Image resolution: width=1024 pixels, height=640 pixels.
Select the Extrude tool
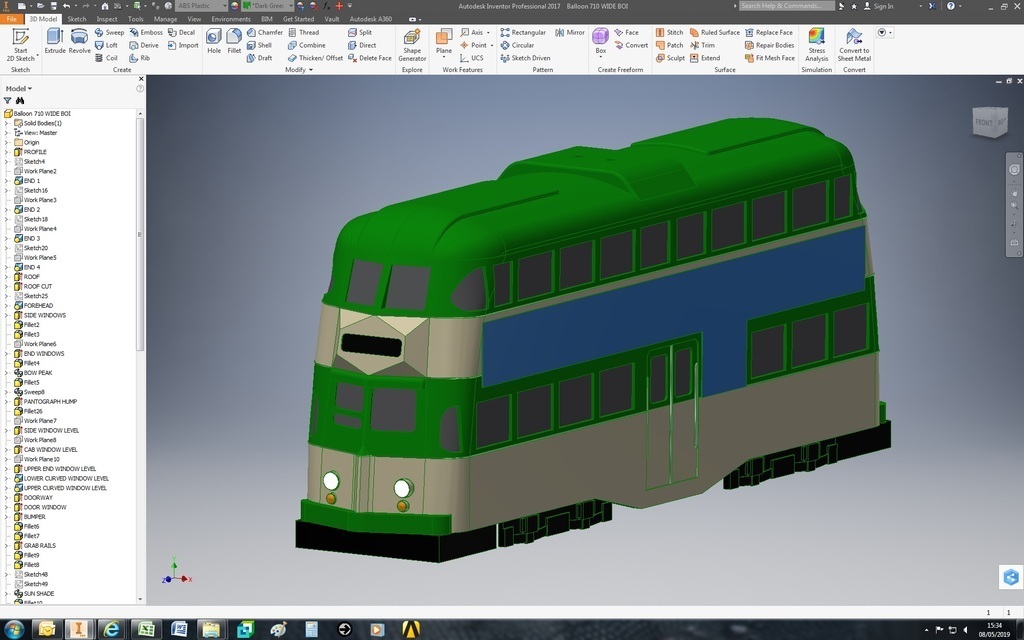[x=55, y=40]
